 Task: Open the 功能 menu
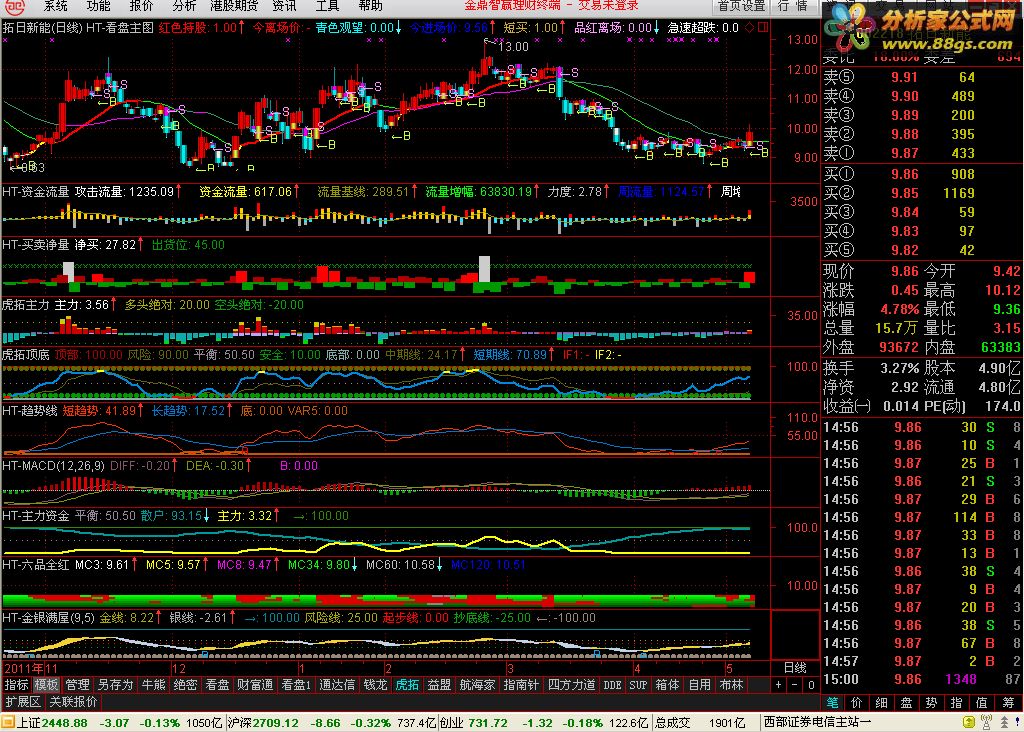(98, 6)
